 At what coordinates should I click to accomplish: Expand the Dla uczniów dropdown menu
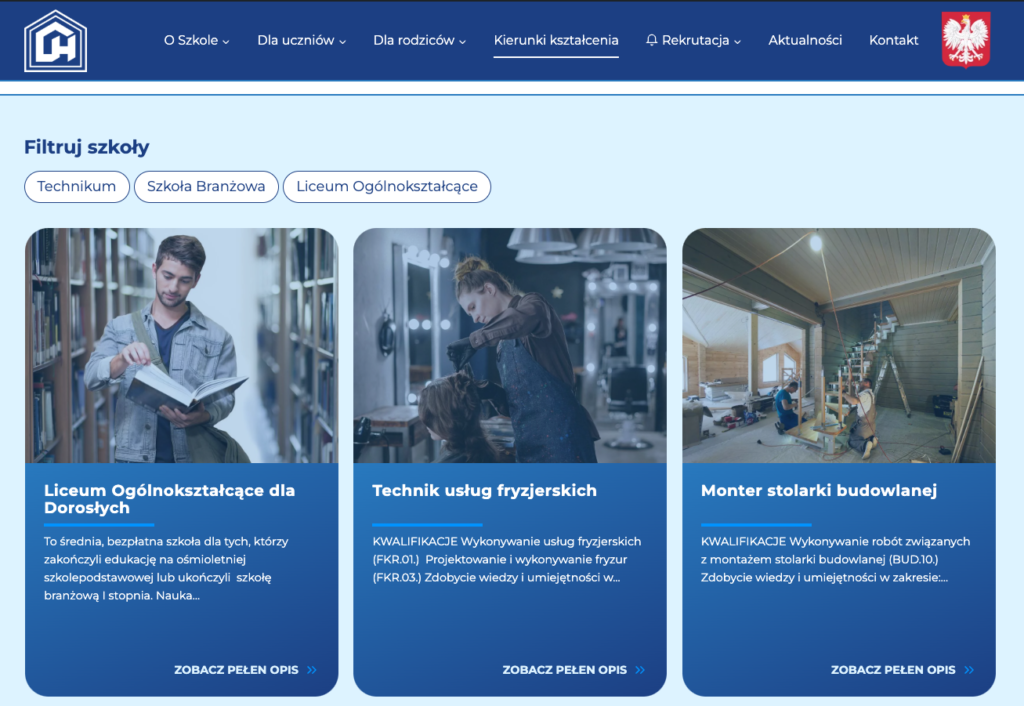[x=301, y=41]
